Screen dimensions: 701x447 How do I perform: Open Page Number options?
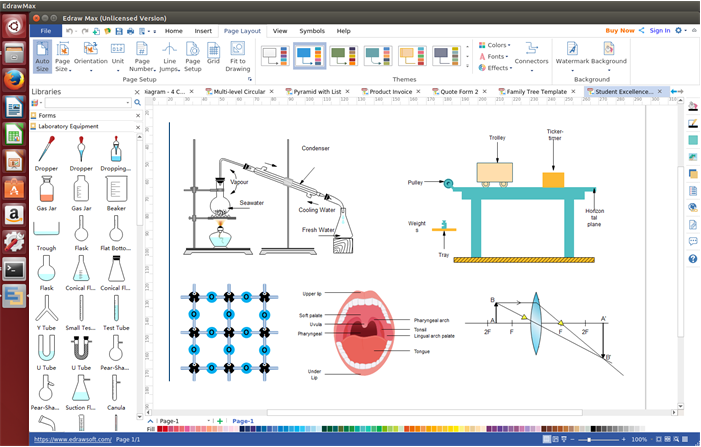pyautogui.click(x=142, y=56)
